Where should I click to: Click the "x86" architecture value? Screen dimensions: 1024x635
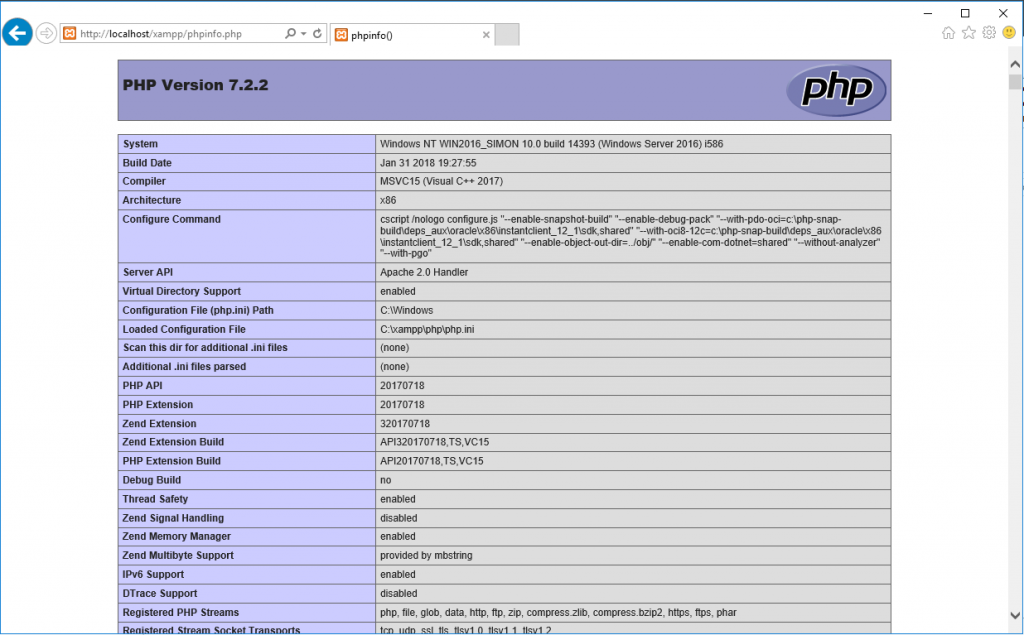pyautogui.click(x=388, y=200)
